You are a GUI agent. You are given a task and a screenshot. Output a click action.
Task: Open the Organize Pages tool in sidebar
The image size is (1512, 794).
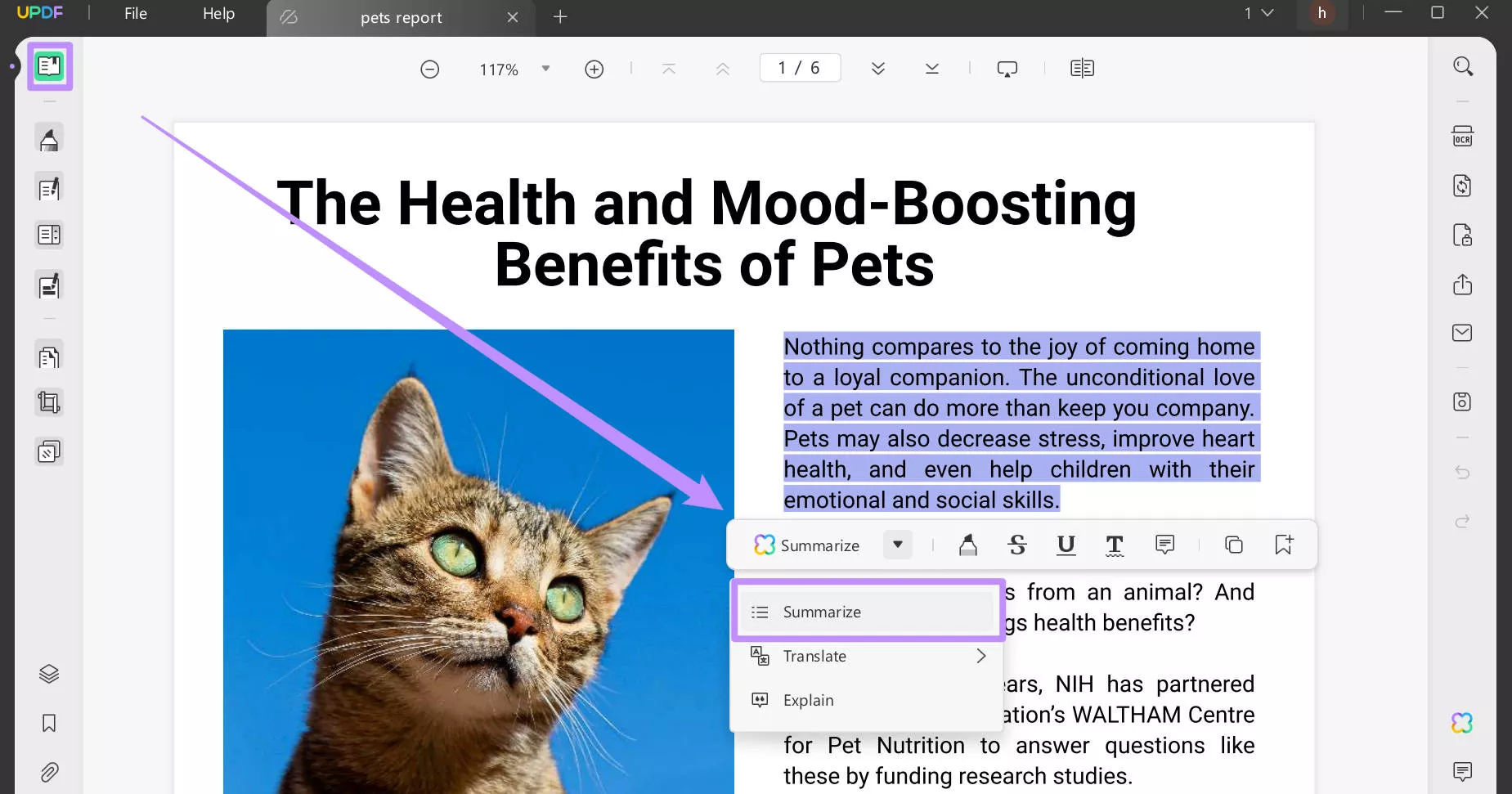49,236
